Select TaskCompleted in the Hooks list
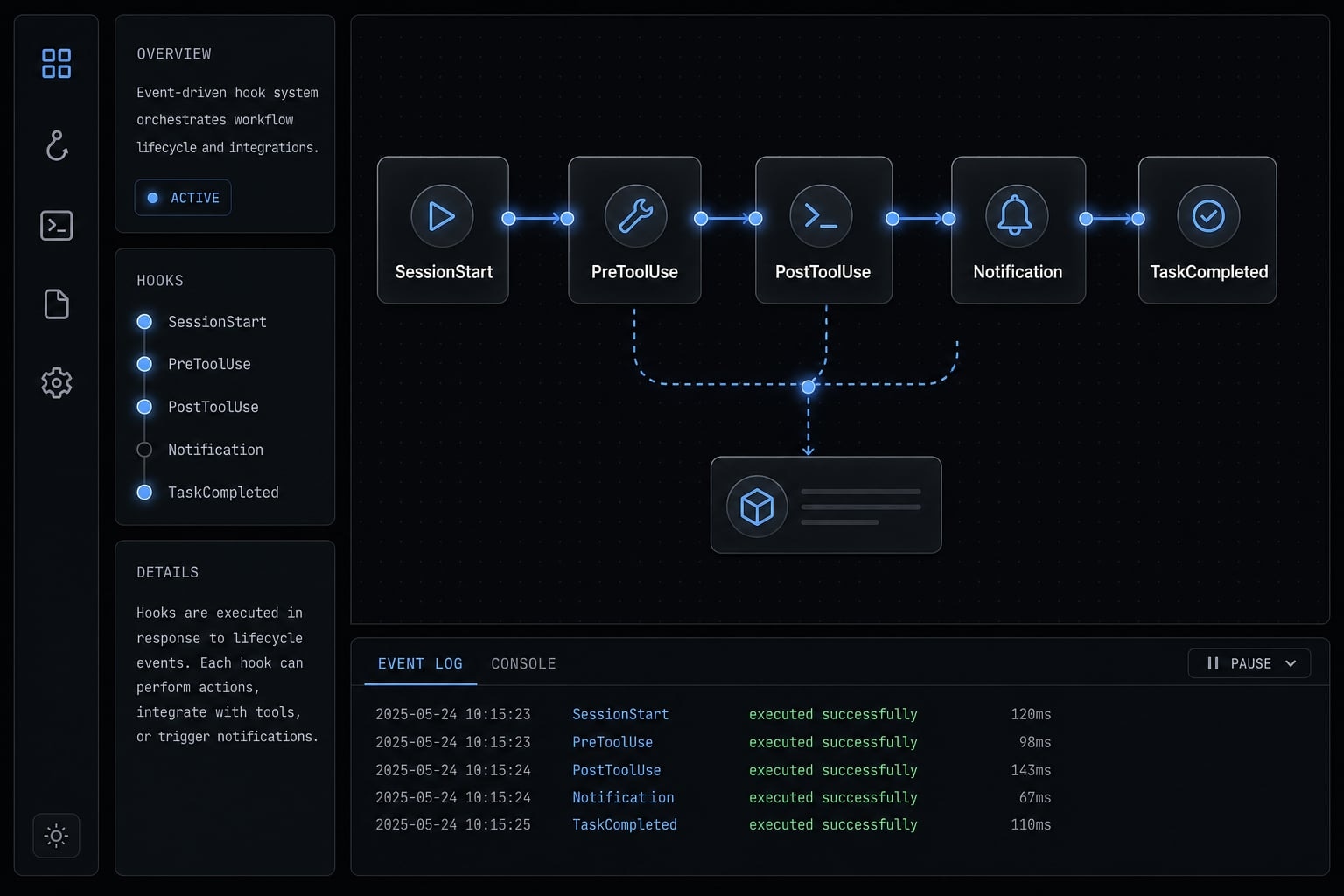Screen dimensions: 1344x896 tap(223, 493)
